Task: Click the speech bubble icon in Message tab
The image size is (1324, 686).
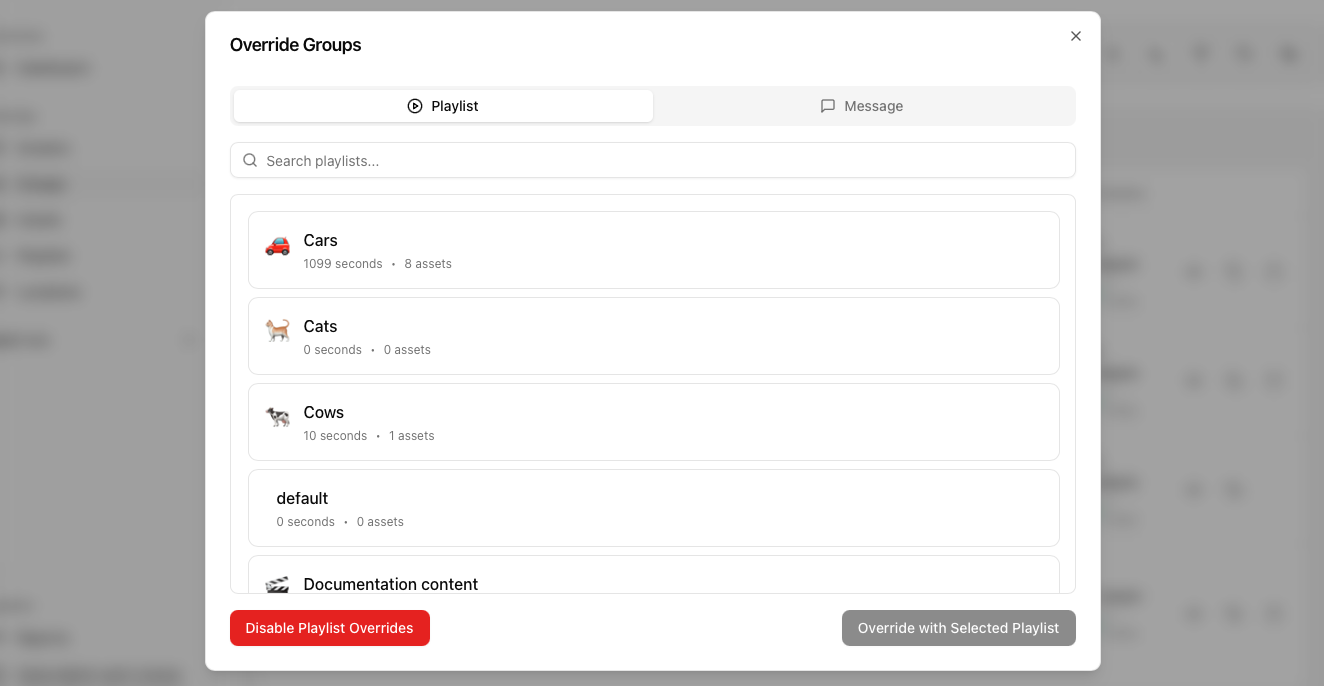Action: [828, 106]
